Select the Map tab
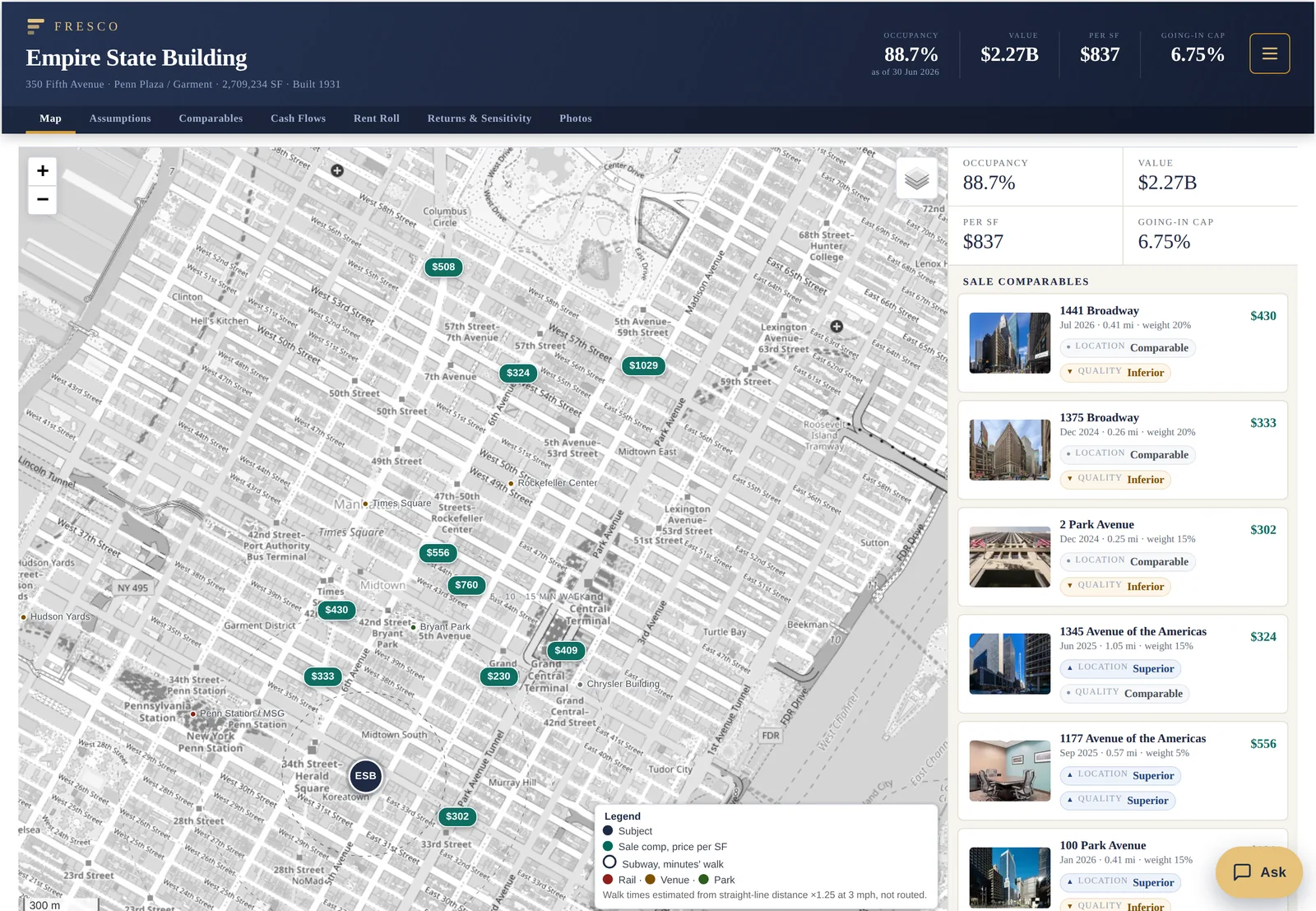1316x911 pixels. pyautogui.click(x=50, y=119)
